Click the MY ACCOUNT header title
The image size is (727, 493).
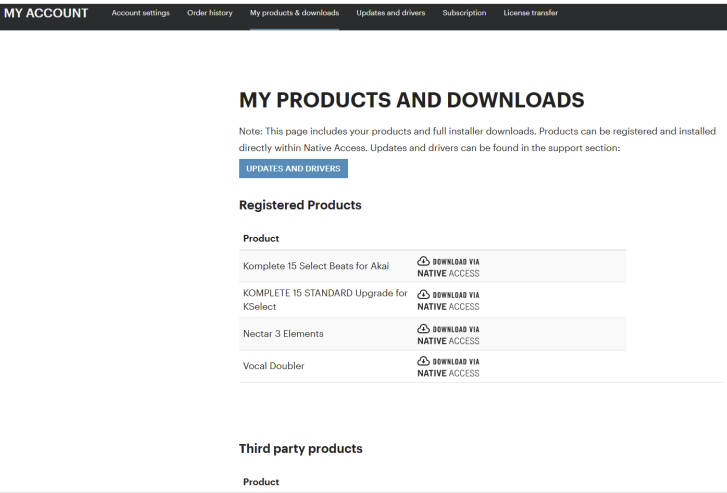tap(46, 13)
